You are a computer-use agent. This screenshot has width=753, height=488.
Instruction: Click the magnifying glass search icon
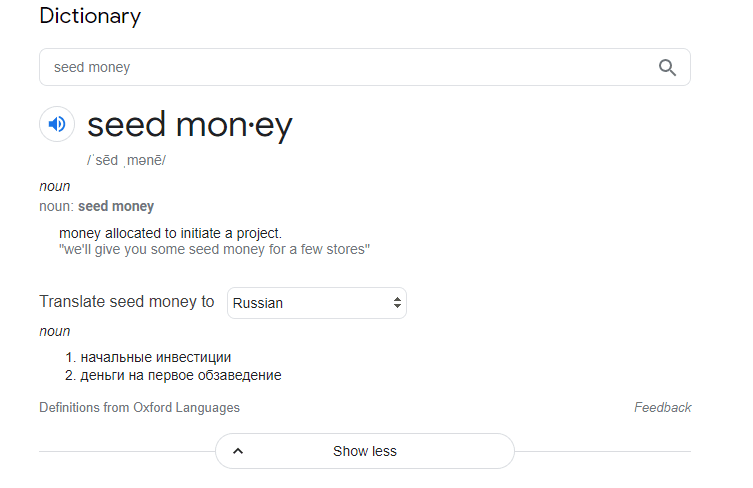[667, 68]
